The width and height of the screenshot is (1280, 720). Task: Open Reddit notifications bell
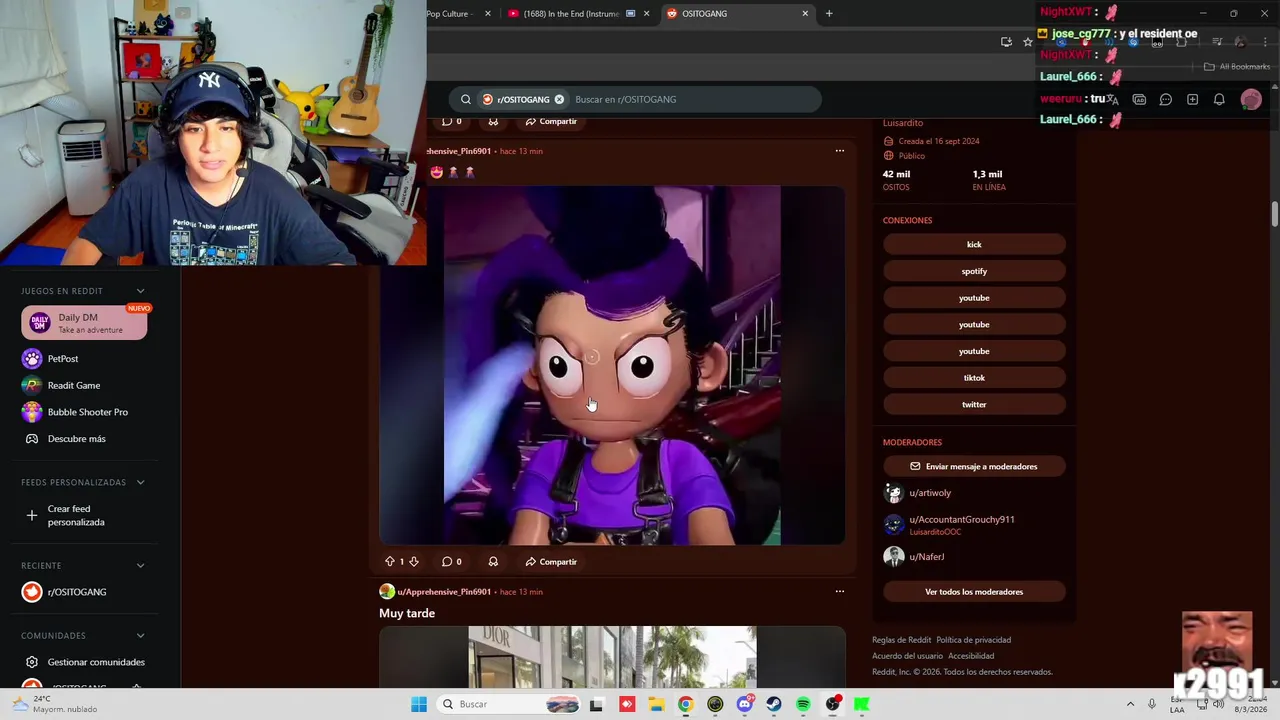click(x=1219, y=99)
